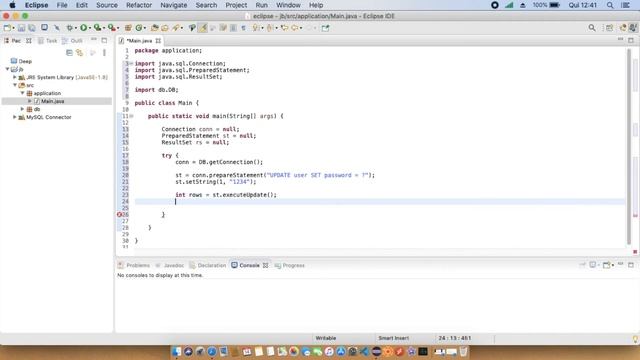This screenshot has width=640, height=360.
Task: Open the Source menu
Action: click(107, 5)
